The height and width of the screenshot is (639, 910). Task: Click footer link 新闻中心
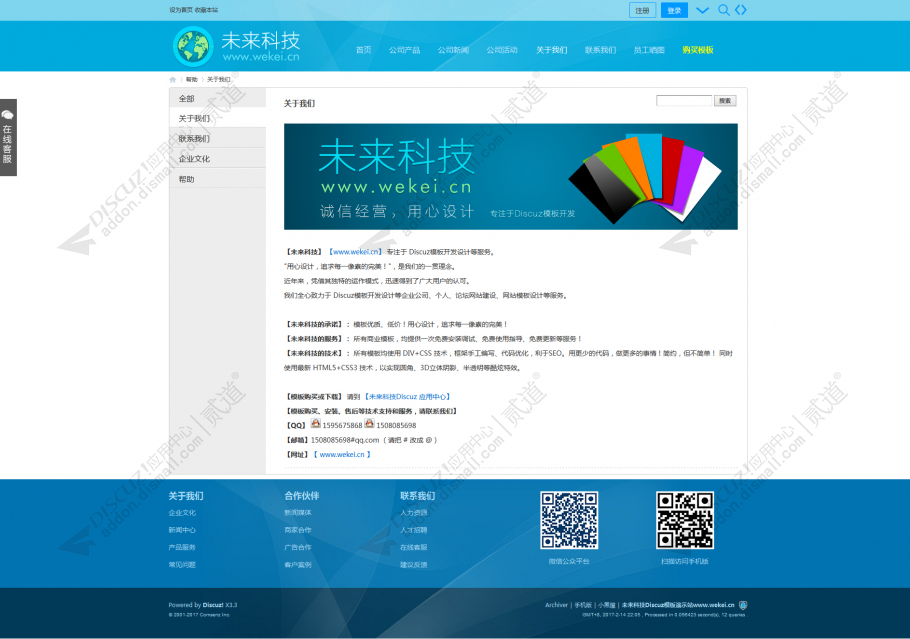coord(182,530)
